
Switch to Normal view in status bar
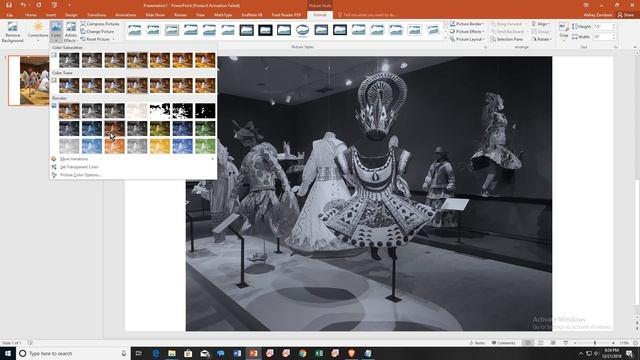point(528,343)
